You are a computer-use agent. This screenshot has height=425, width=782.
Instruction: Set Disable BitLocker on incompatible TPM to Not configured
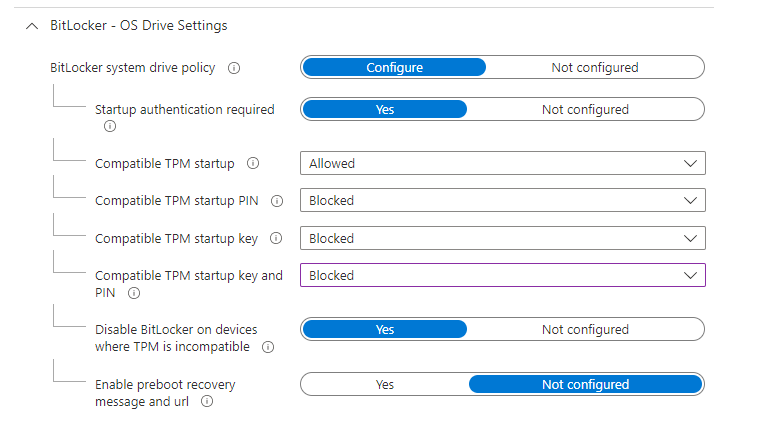point(585,329)
